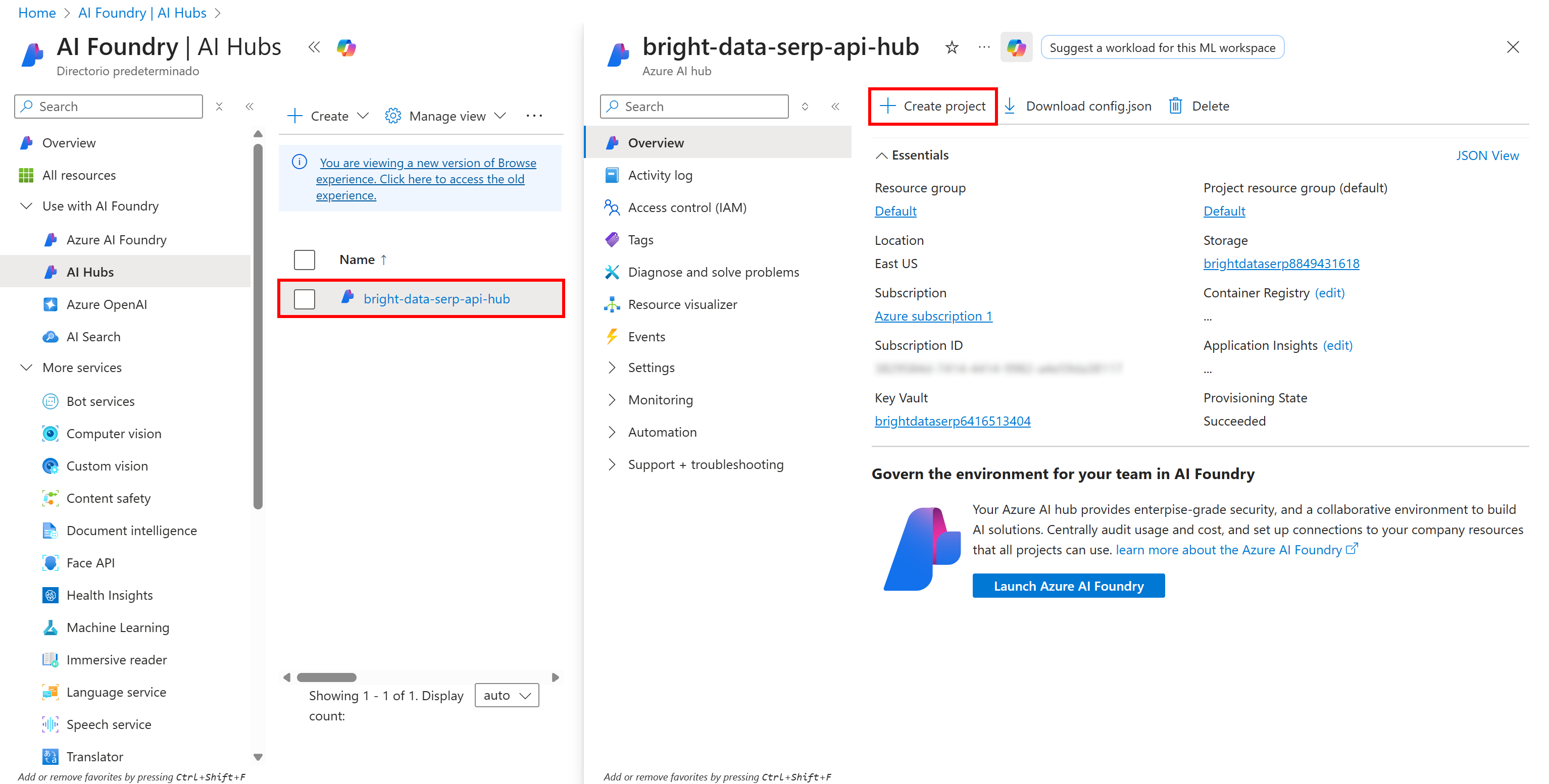Click the Launch Azure AI Foundry button

[x=1068, y=586]
